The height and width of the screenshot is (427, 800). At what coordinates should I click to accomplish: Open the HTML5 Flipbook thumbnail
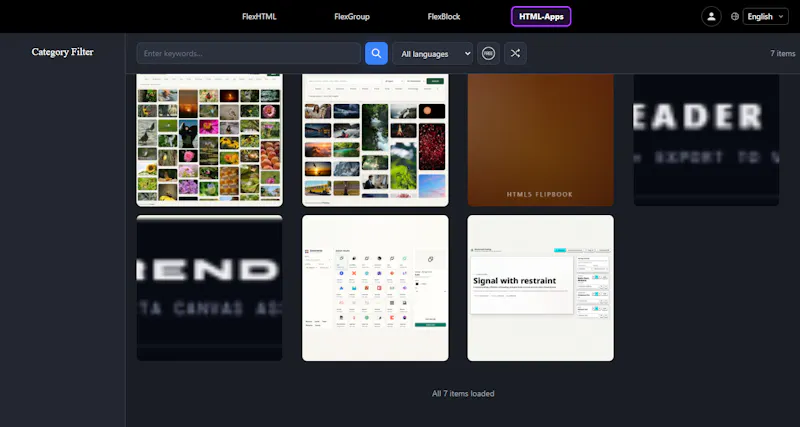(x=540, y=140)
